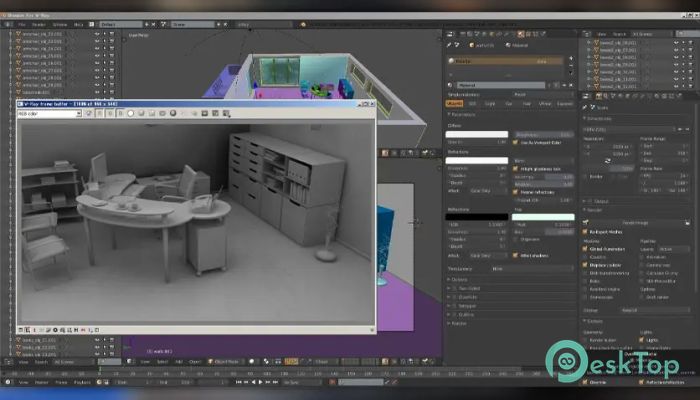Click the Fog light teal color swatch
This screenshot has height=400, width=700.
click(x=543, y=217)
